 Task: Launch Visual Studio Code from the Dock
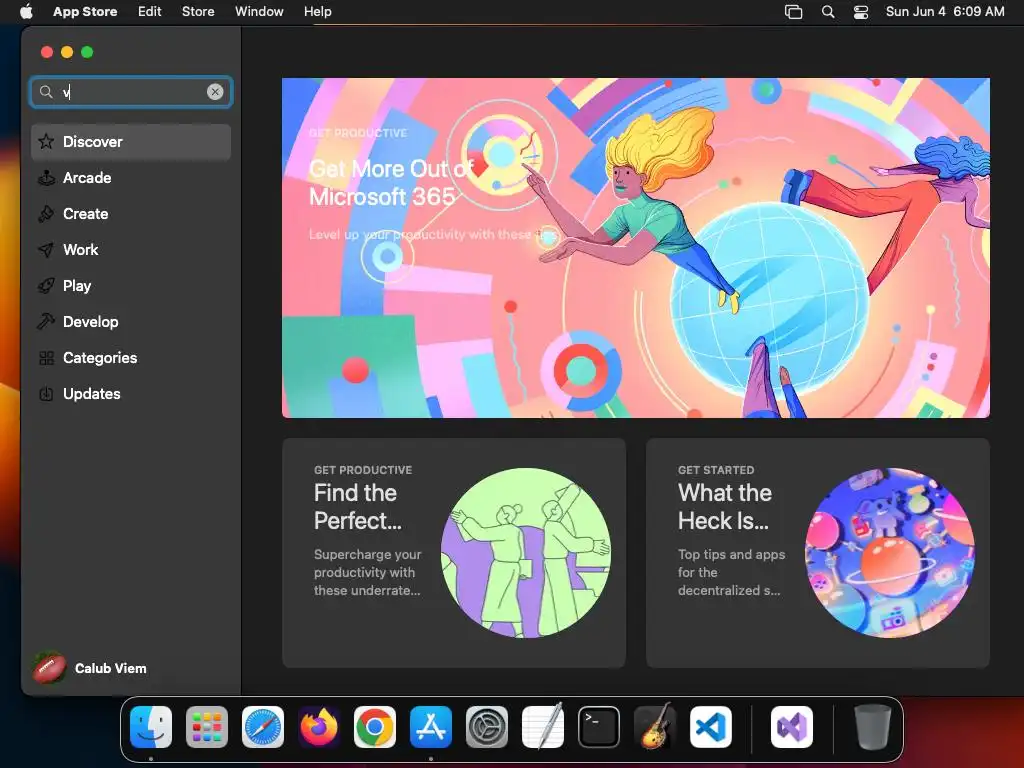[x=711, y=727]
